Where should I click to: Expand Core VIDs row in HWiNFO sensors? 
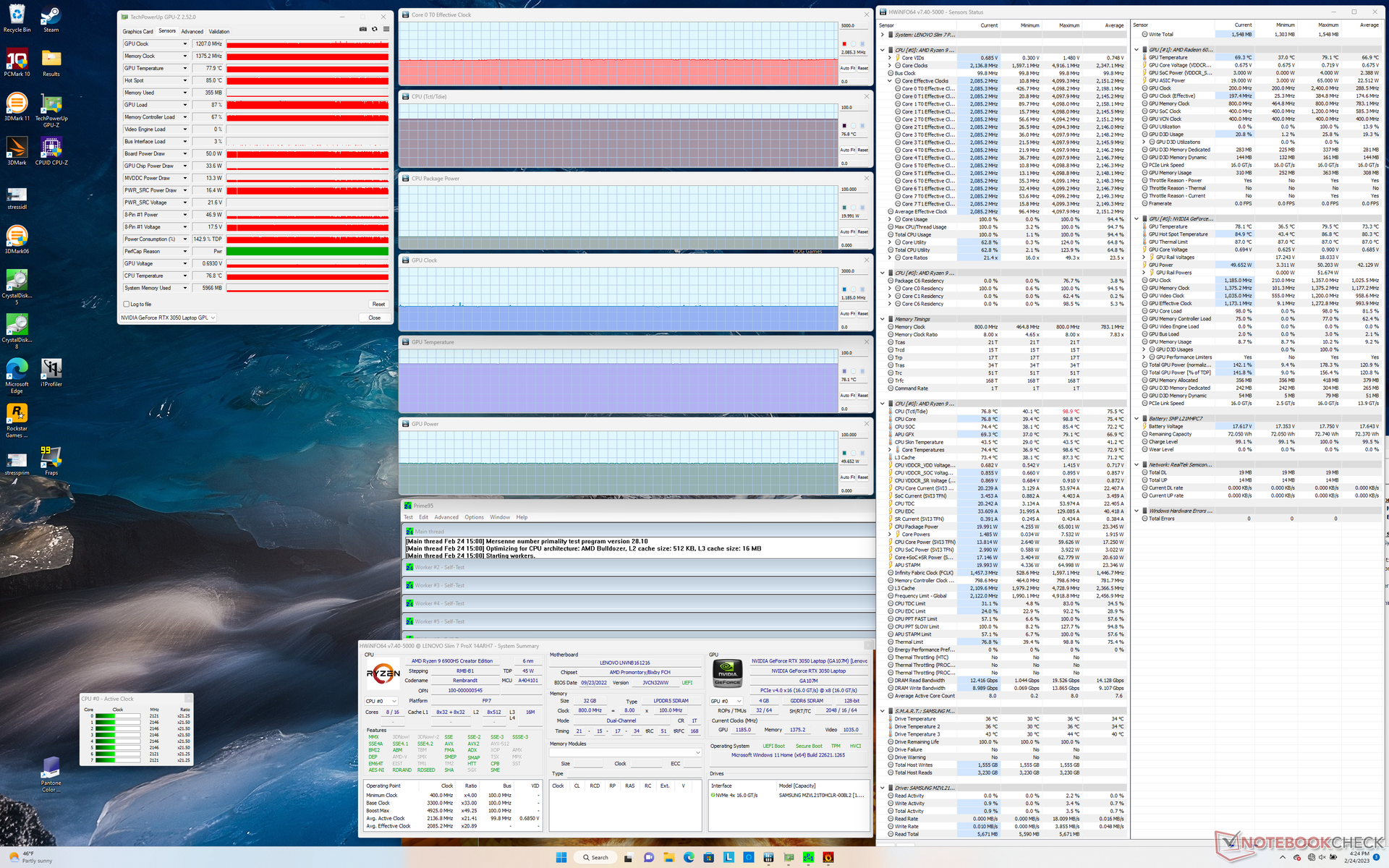[890, 58]
